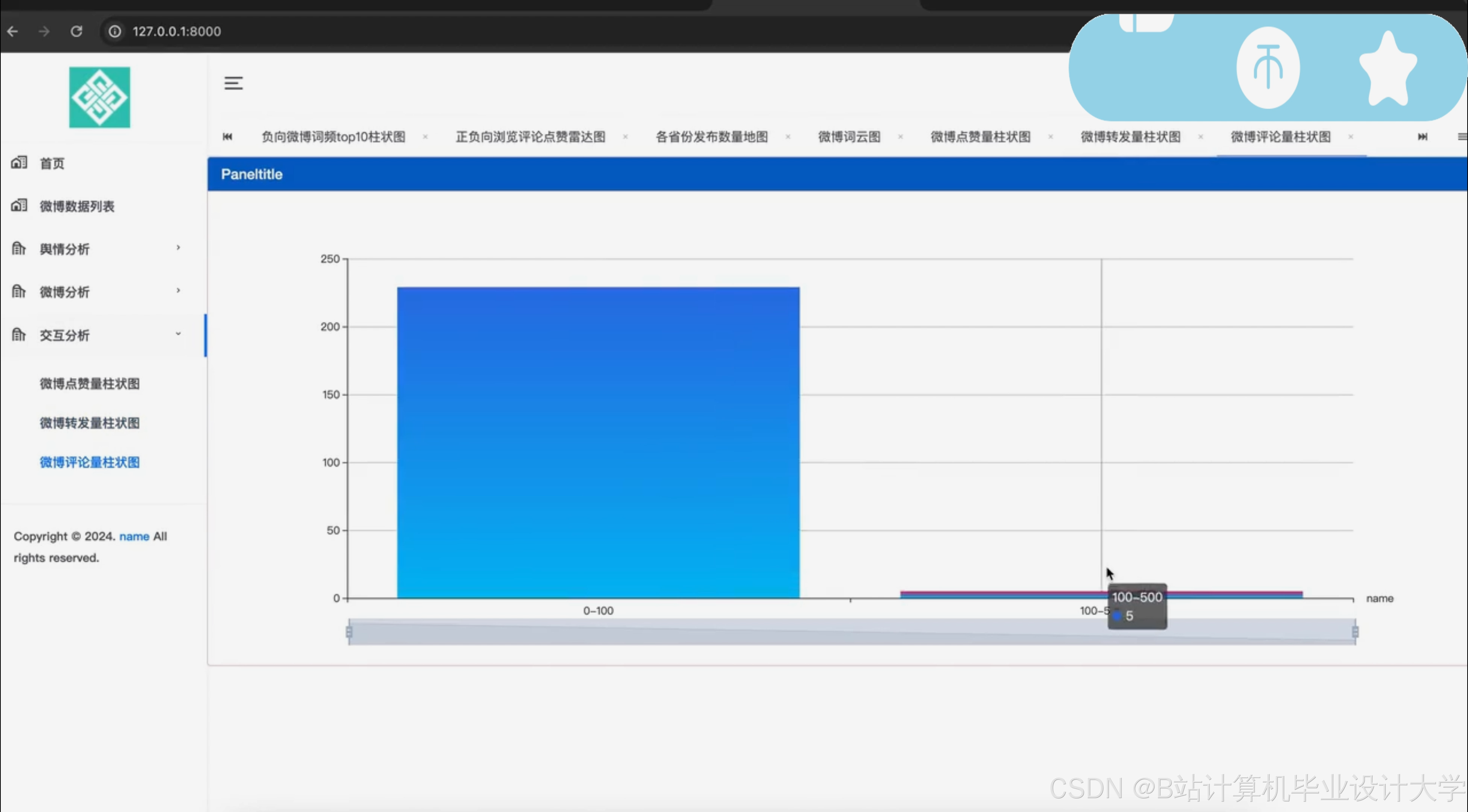Click the scroll-tabs-left icon
1468x812 pixels.
click(x=227, y=137)
